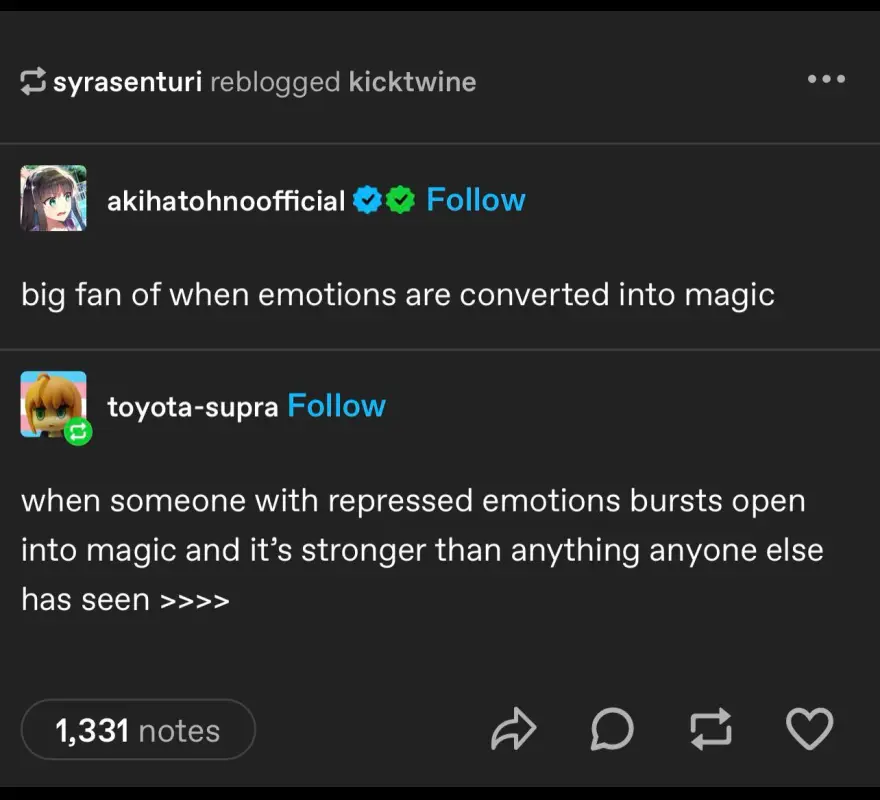Click toyota-supra's avatar thumbnail
This screenshot has width=880, height=800.
coord(52,402)
